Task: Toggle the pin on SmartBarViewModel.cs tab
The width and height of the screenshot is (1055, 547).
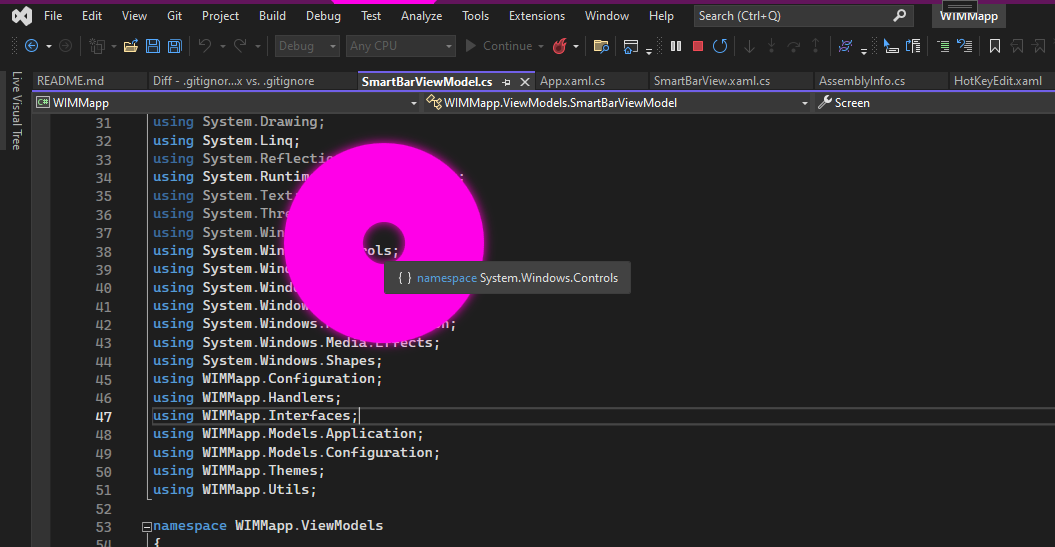Action: click(x=507, y=81)
